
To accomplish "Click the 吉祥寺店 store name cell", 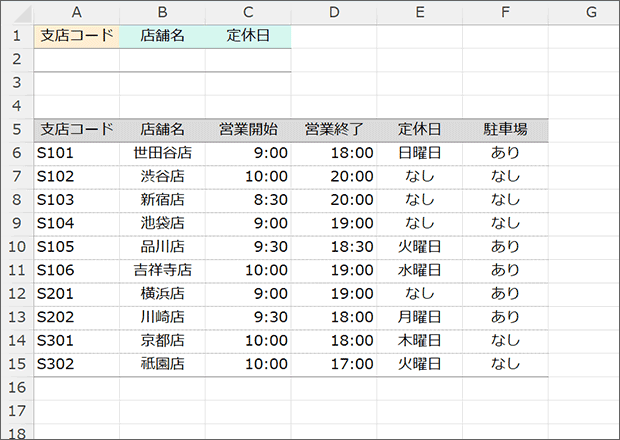I will [x=163, y=269].
